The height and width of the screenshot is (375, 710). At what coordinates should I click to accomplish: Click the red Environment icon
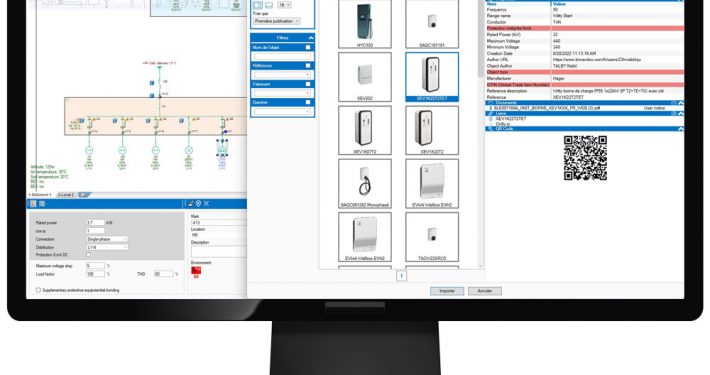196,271
